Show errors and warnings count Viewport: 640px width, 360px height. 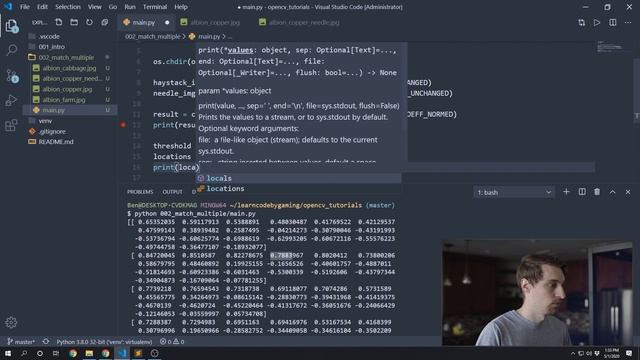(x=172, y=342)
